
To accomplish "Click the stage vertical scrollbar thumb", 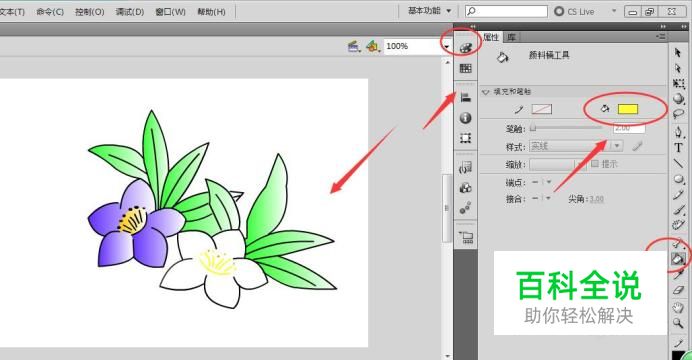I will coord(447,208).
